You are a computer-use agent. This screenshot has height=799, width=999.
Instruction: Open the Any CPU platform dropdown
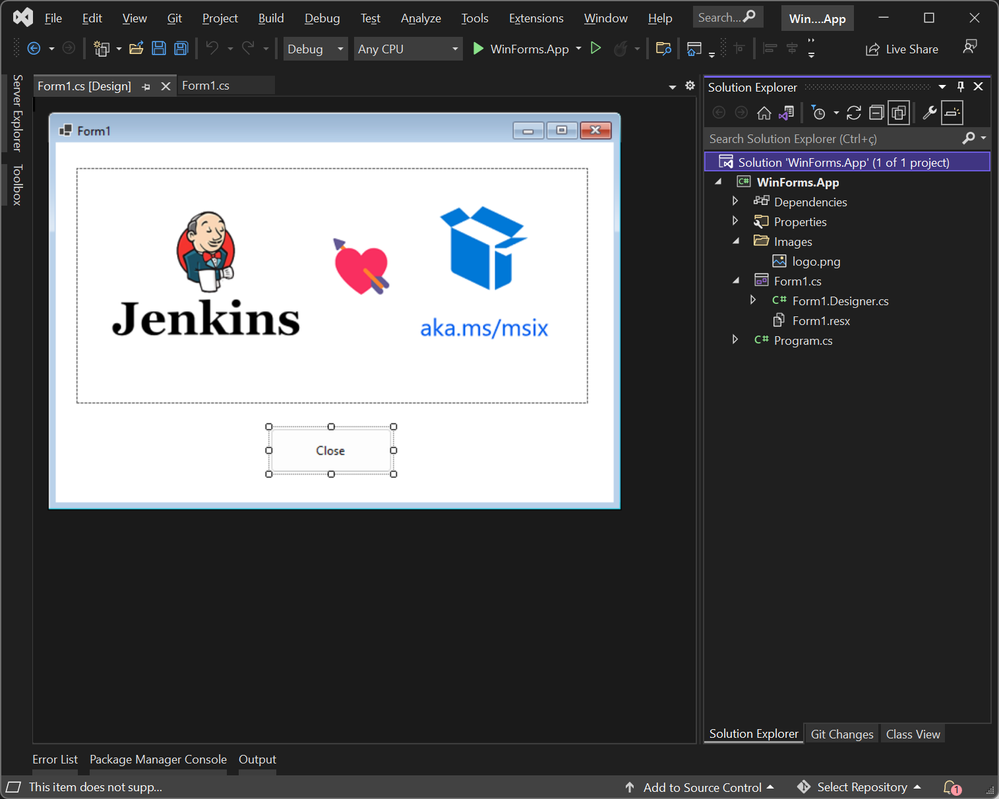(408, 49)
